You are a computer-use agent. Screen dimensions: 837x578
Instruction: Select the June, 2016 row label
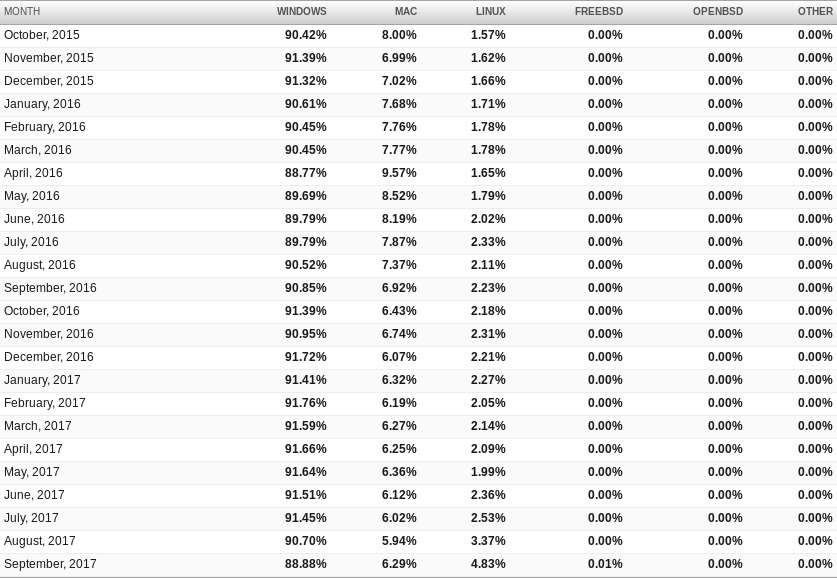[34, 219]
